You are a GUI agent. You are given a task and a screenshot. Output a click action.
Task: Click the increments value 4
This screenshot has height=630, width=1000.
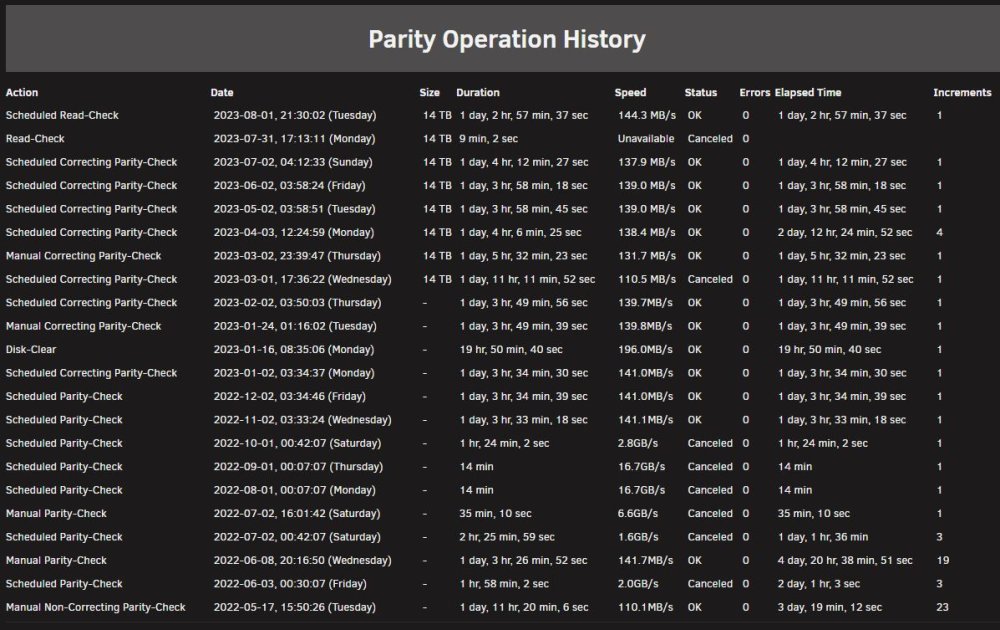pos(939,233)
